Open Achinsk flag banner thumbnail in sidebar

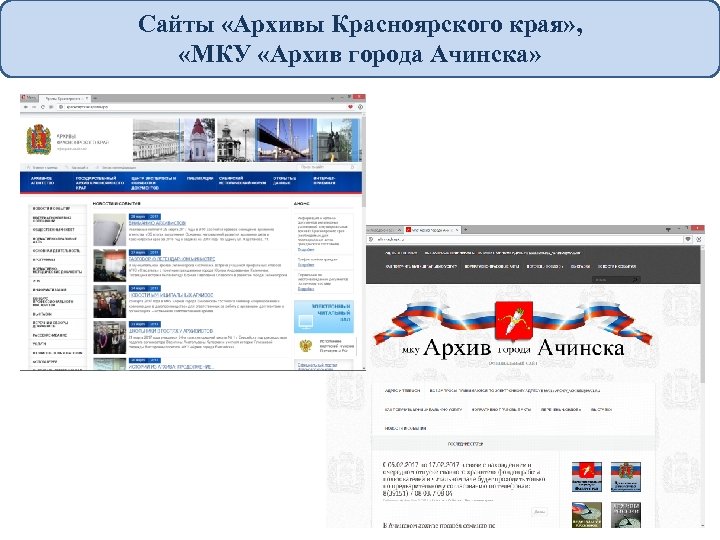pos(587,477)
